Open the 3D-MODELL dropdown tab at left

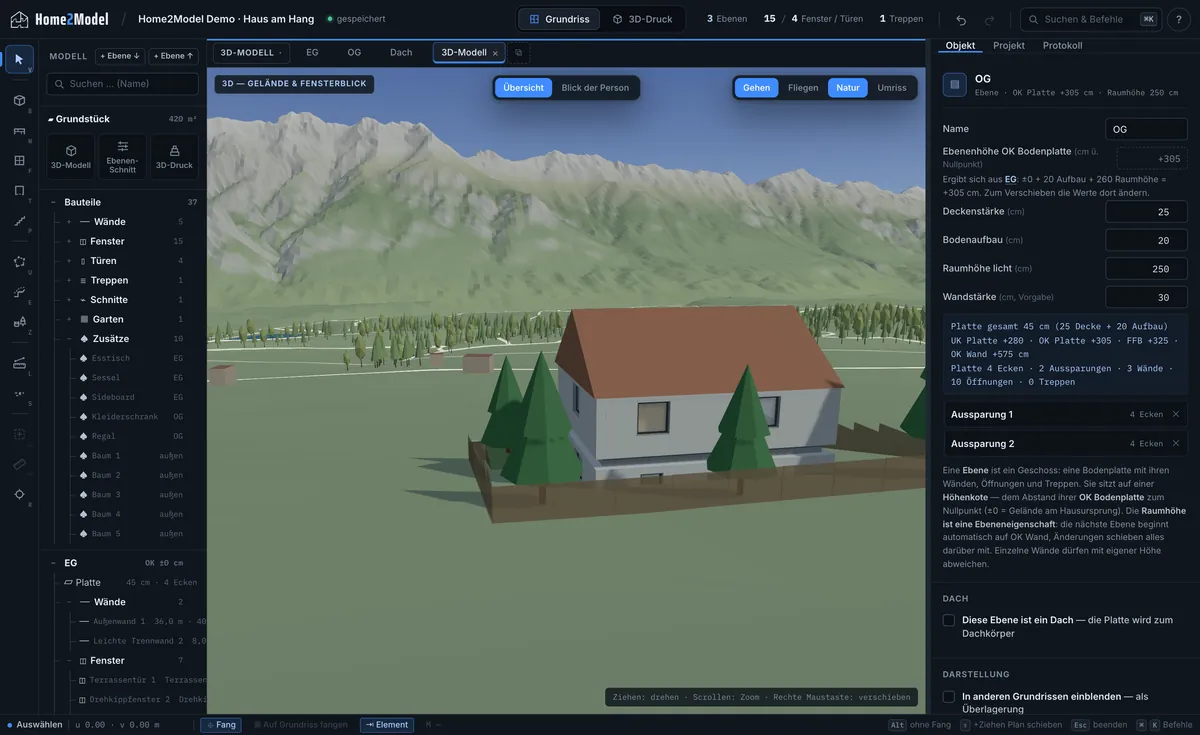(x=251, y=52)
